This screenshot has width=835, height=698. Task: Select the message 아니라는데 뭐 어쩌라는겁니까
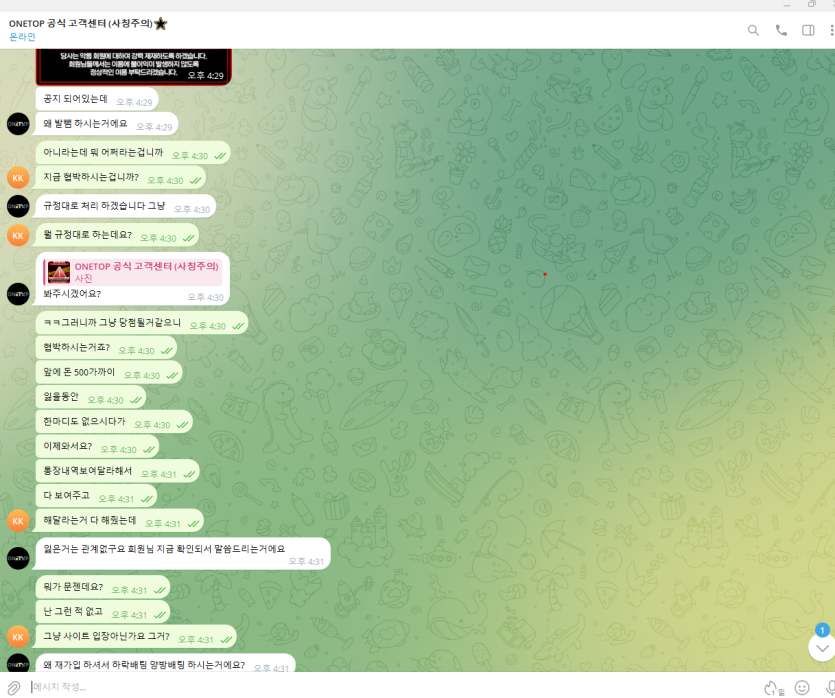[x=133, y=153]
